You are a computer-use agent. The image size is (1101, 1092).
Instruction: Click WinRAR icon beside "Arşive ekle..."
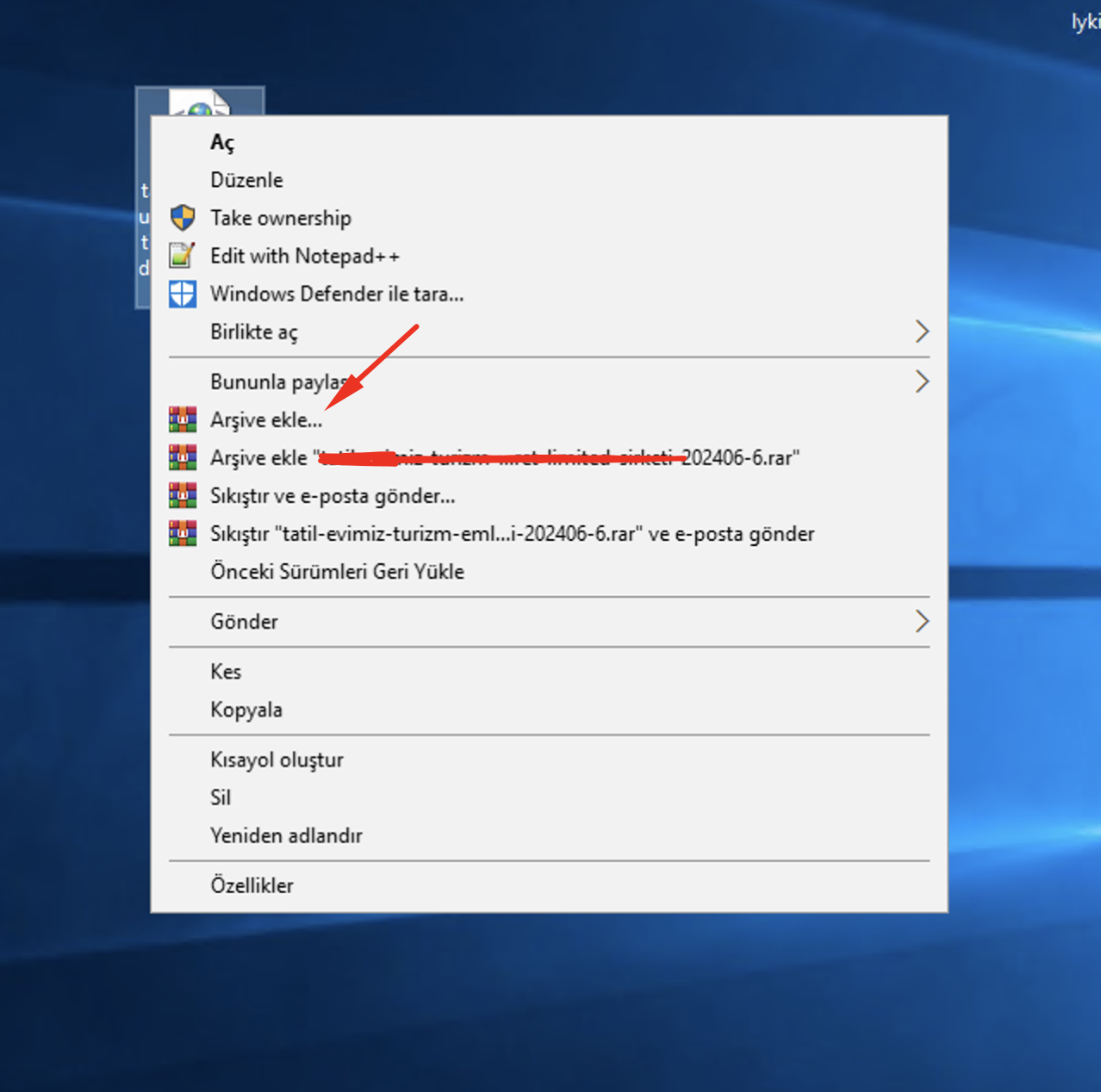183,419
